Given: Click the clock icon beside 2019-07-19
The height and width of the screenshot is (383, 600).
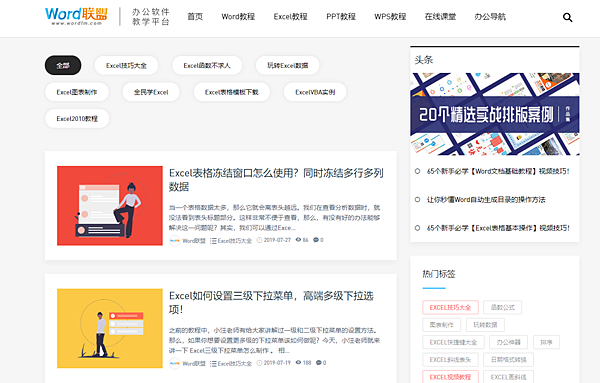Looking at the screenshot, I should [x=259, y=362].
